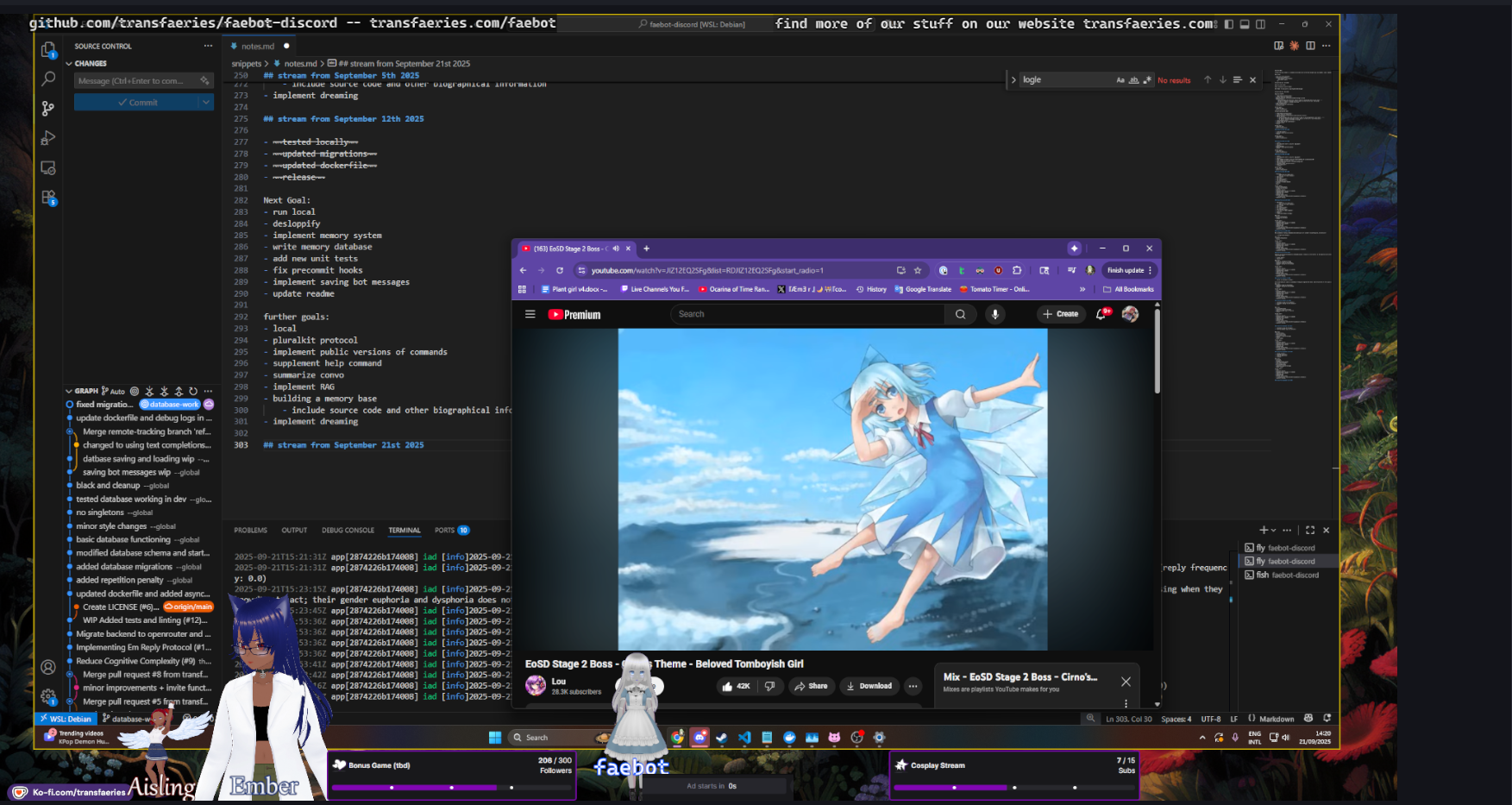The width and height of the screenshot is (1512, 805).
Task: Open the Manage gear icon in the activity bar
Action: (48, 696)
